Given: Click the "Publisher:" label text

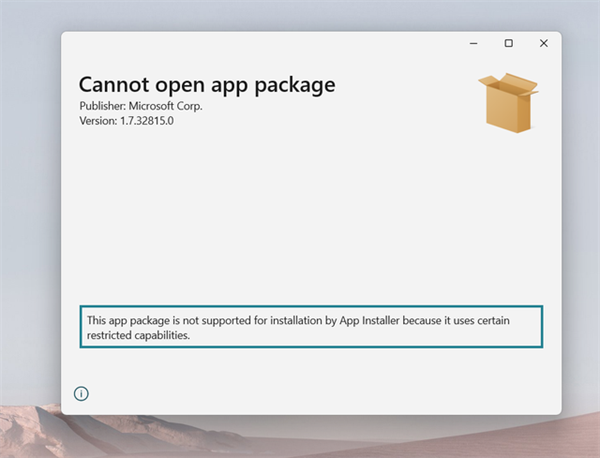Looking at the screenshot, I should coord(102,106).
